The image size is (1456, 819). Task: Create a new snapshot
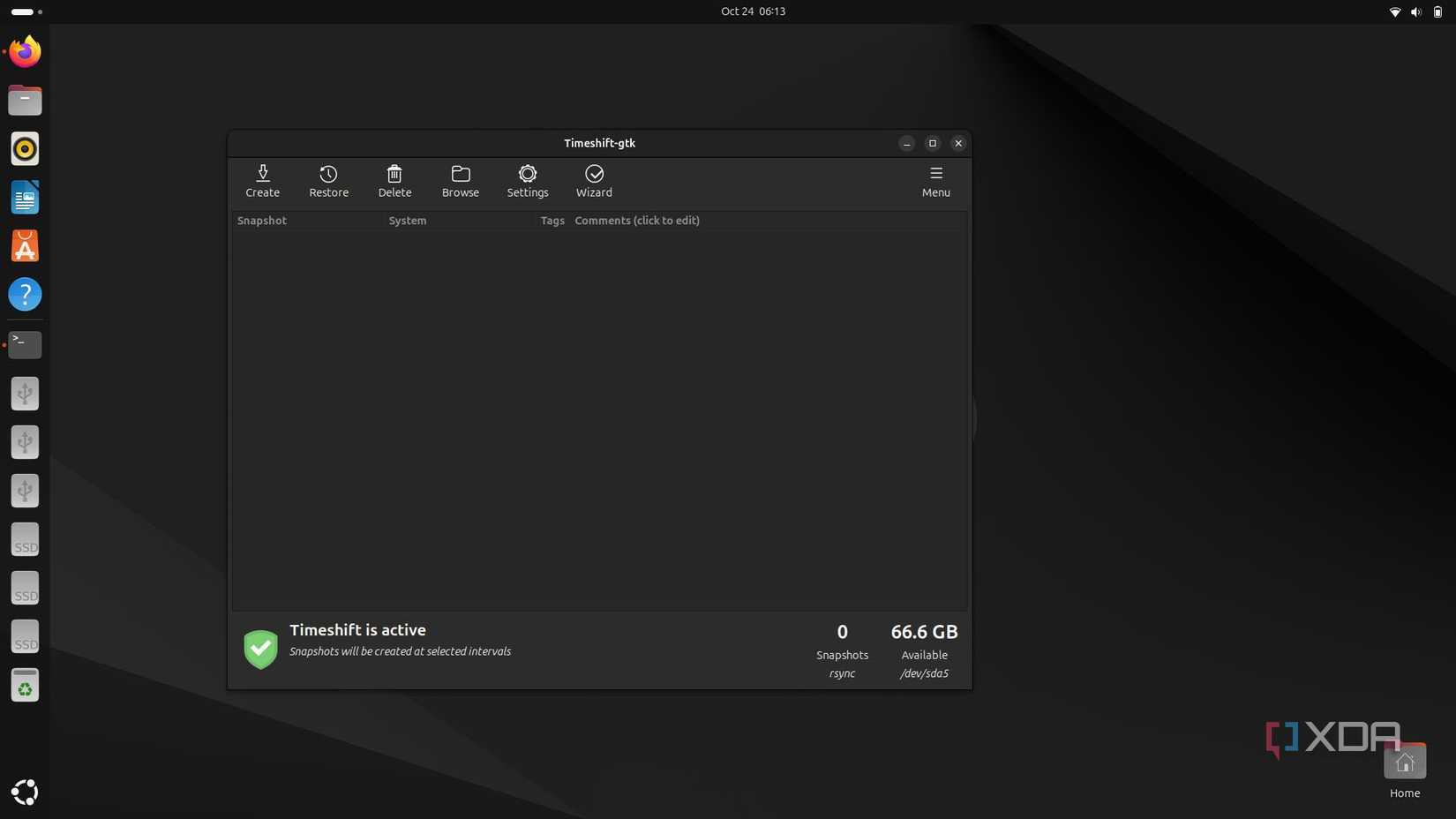click(262, 181)
